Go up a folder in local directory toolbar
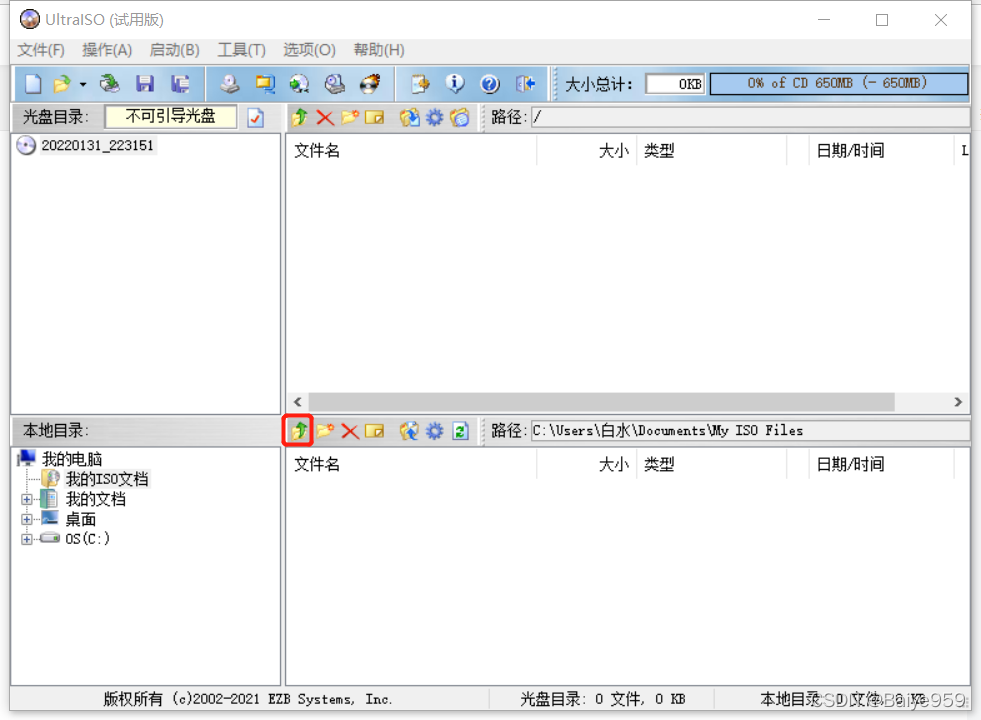Screen dimensions: 981x720 pyautogui.click(x=299, y=430)
